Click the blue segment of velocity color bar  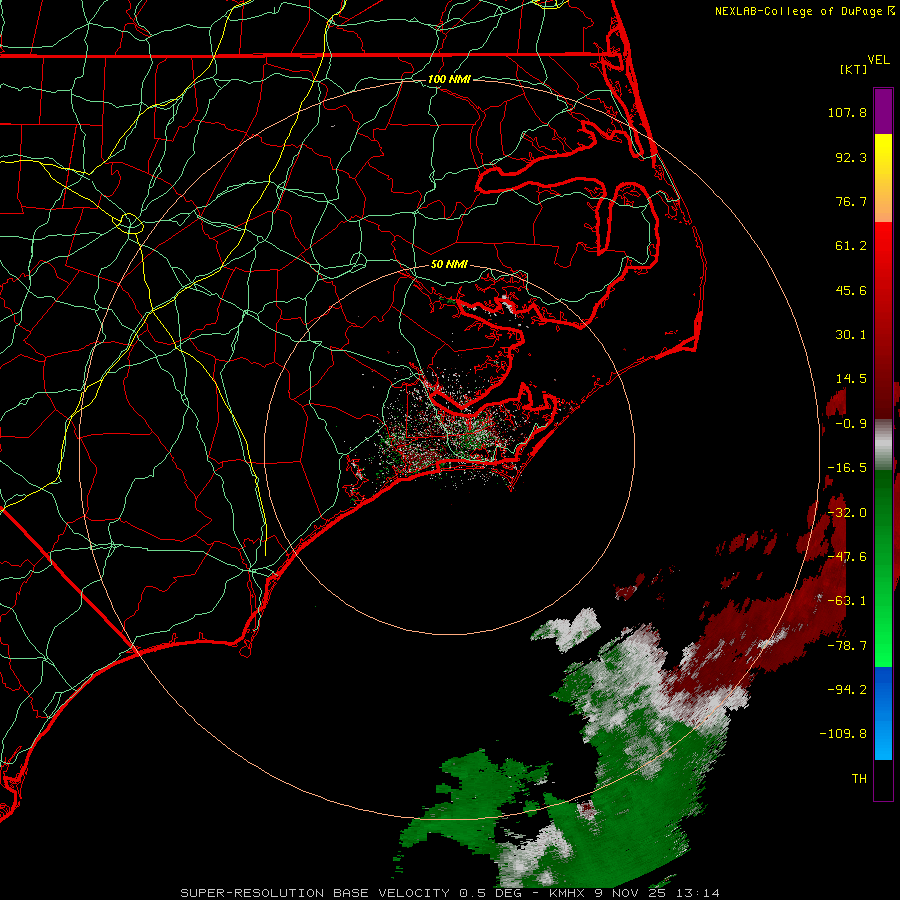[883, 713]
